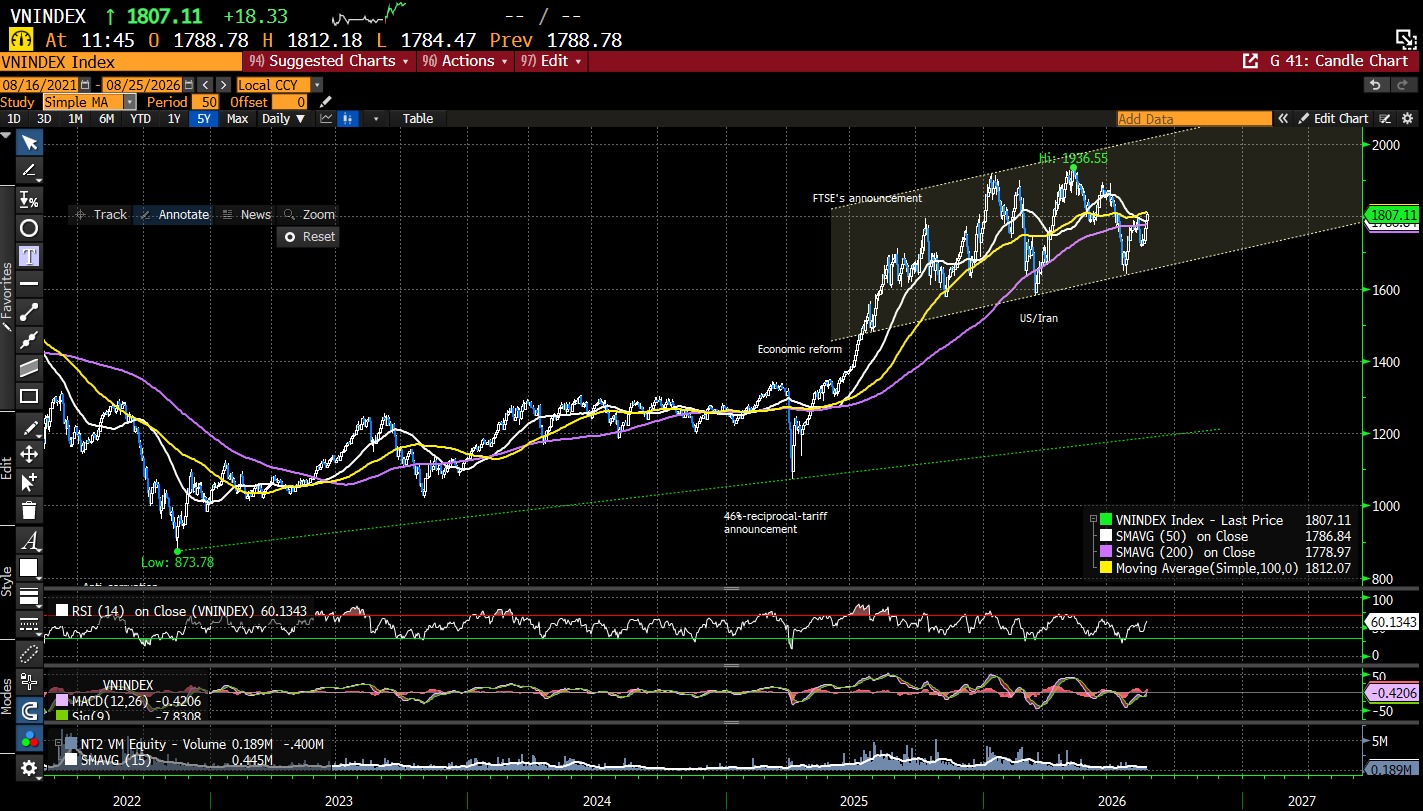This screenshot has width=1423, height=811.
Task: Toggle Zoom mode on the chart
Action: point(308,214)
